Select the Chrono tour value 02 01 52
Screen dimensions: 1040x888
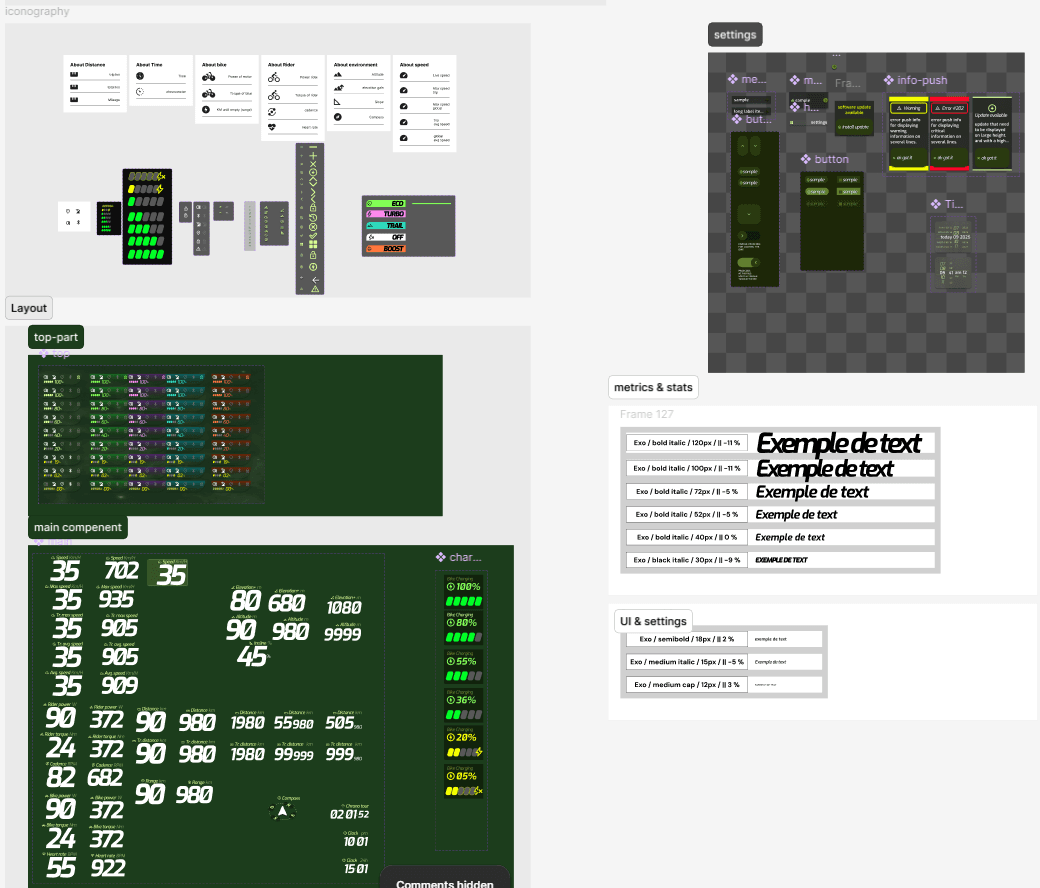350,814
